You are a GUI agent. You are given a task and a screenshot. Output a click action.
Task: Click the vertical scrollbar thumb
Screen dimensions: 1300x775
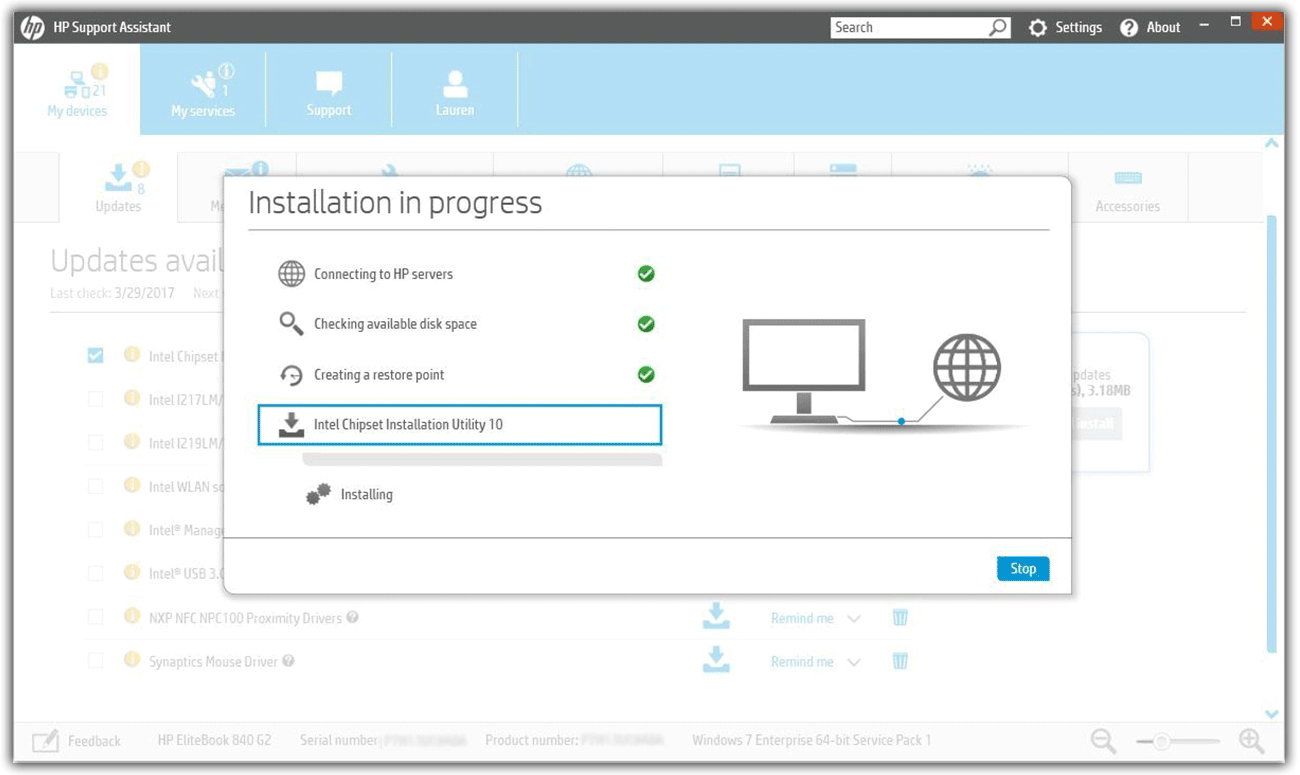[x=1271, y=433]
